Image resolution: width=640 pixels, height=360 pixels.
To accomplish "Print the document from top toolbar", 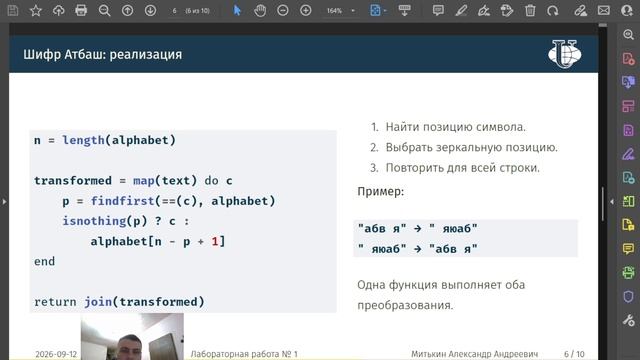I will tap(81, 10).
